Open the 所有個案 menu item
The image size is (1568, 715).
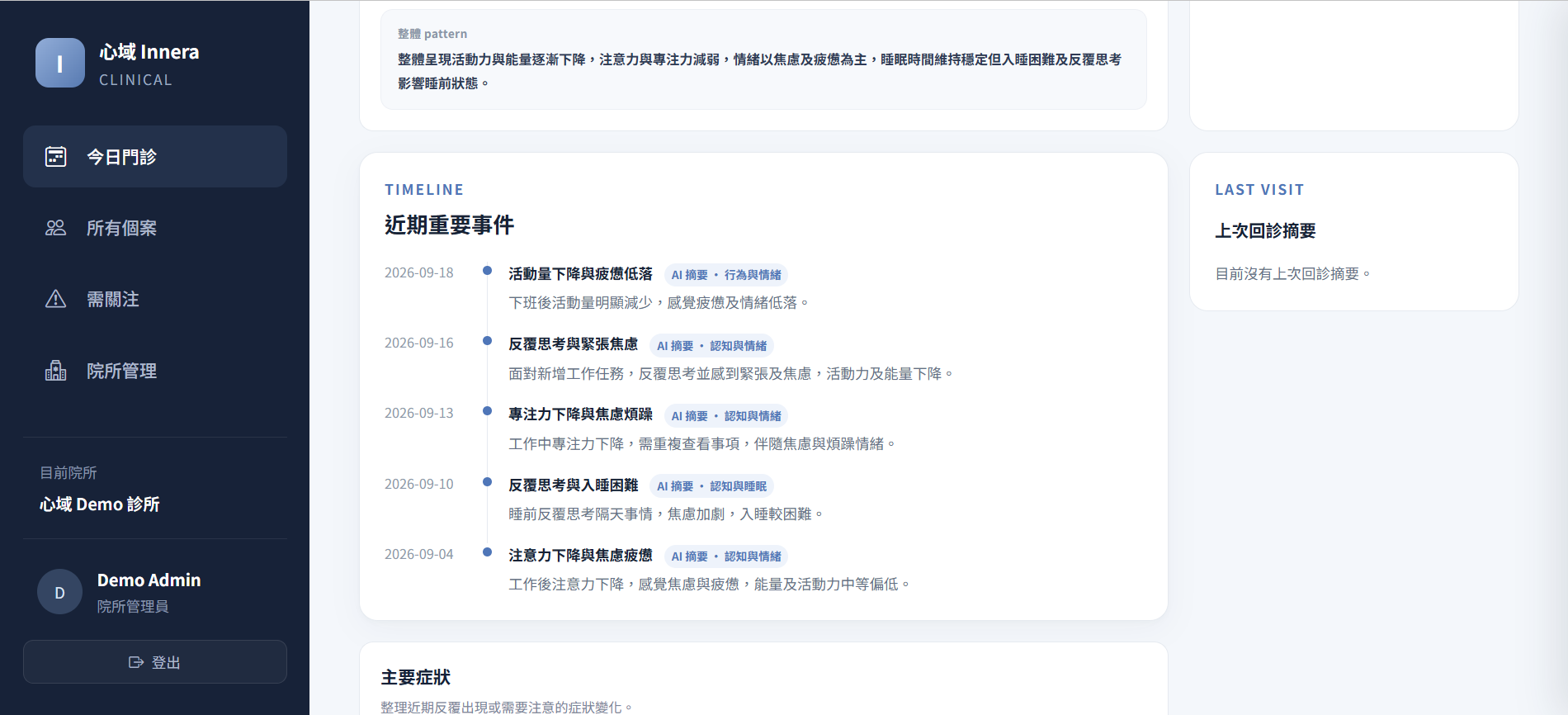[x=155, y=228]
